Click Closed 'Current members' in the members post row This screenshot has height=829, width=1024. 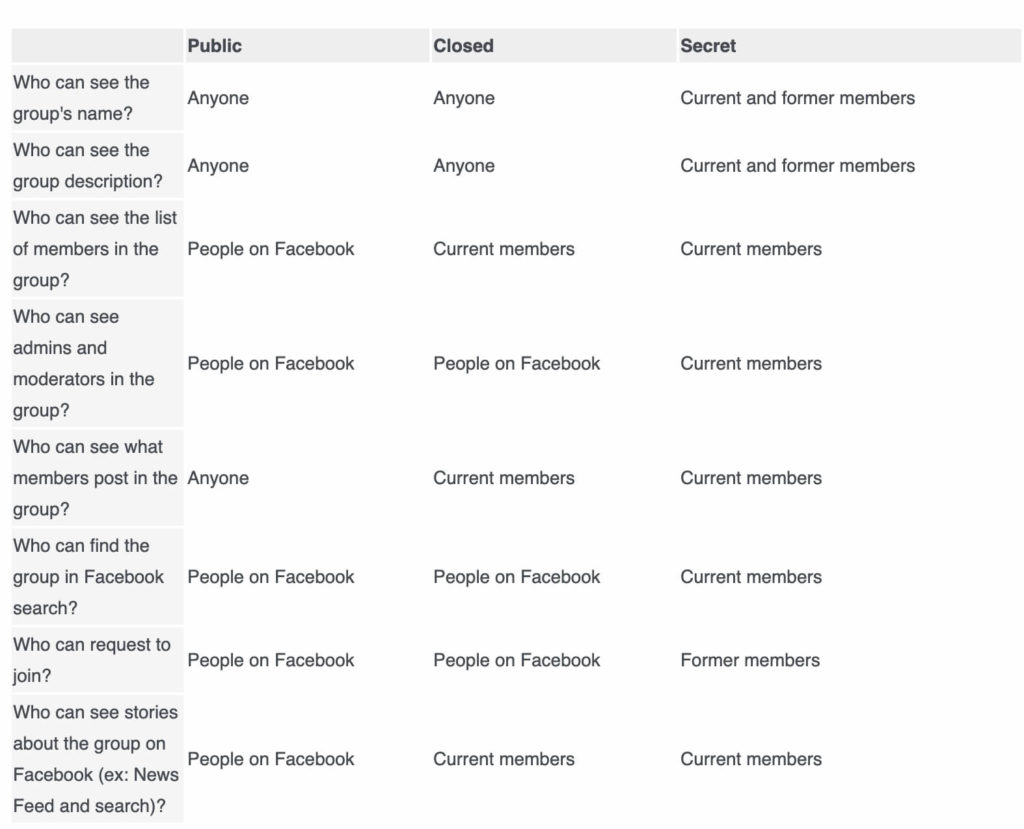504,478
